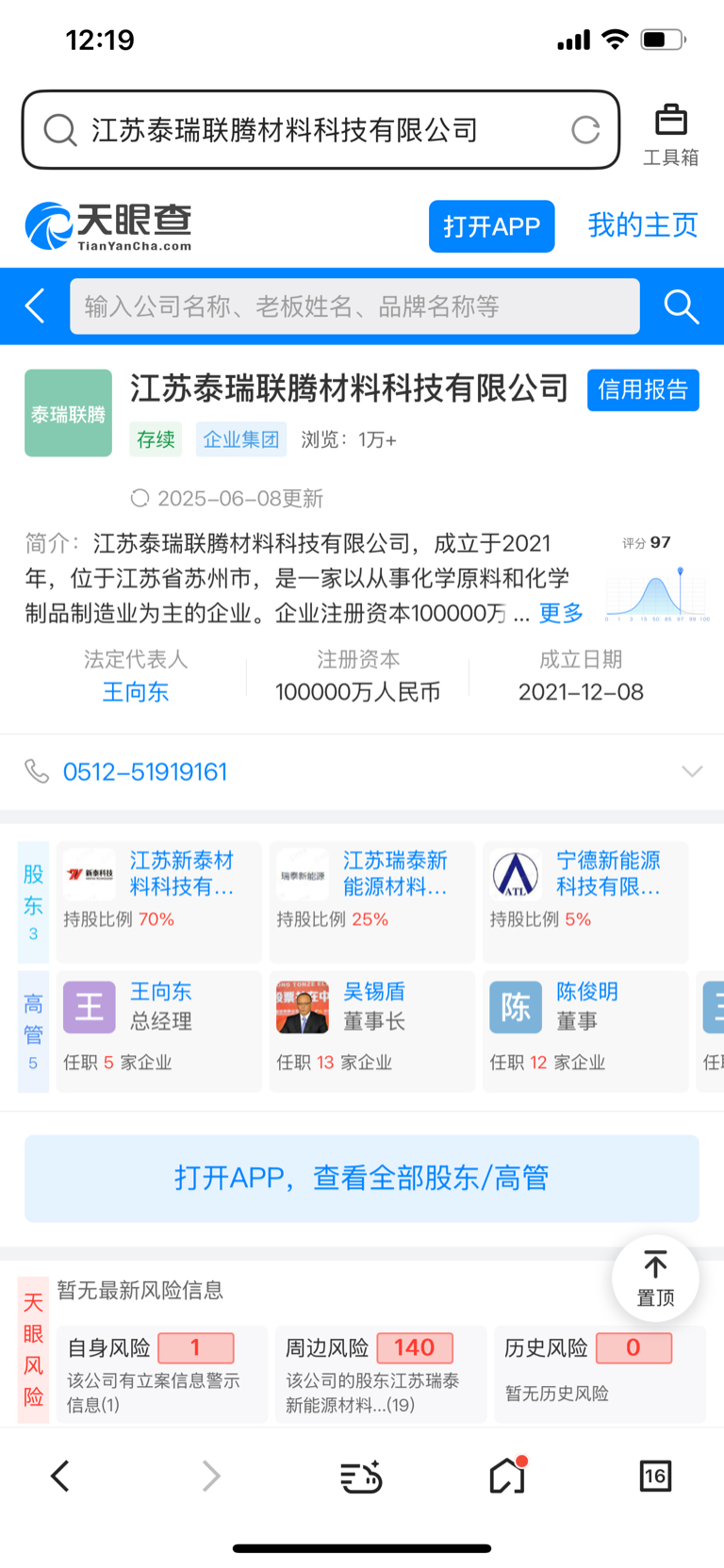The image size is (724, 1568).
Task: Open the browser menu icon at bottom
Action: pos(361,1477)
